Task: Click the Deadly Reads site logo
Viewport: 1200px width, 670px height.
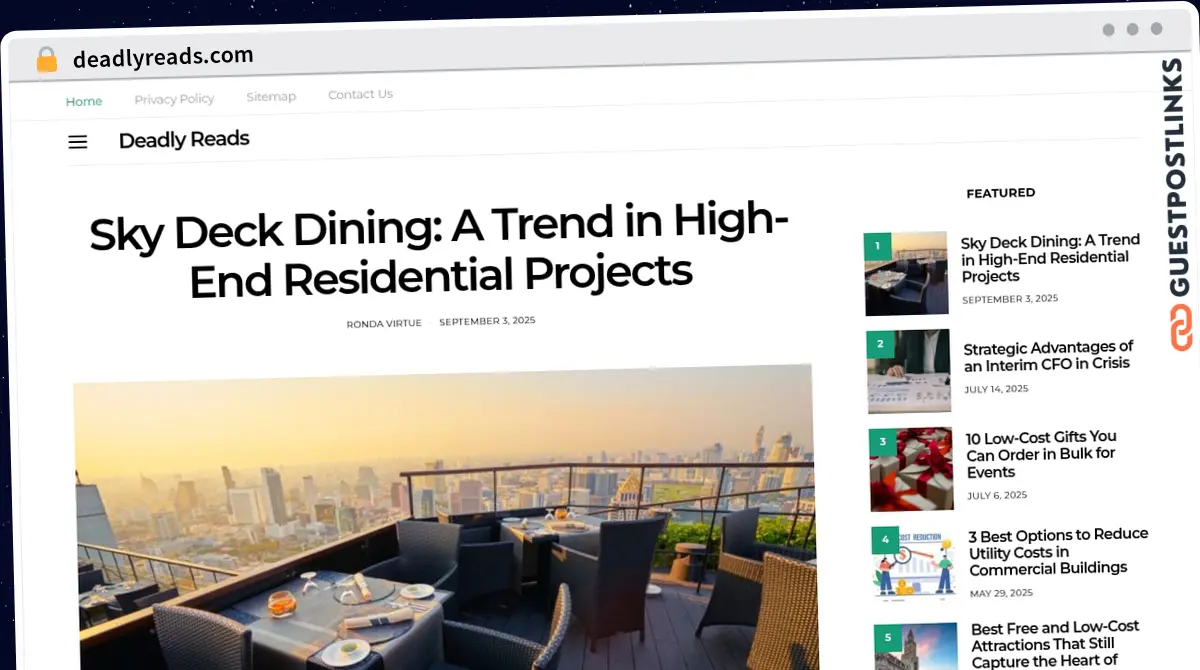Action: click(184, 140)
